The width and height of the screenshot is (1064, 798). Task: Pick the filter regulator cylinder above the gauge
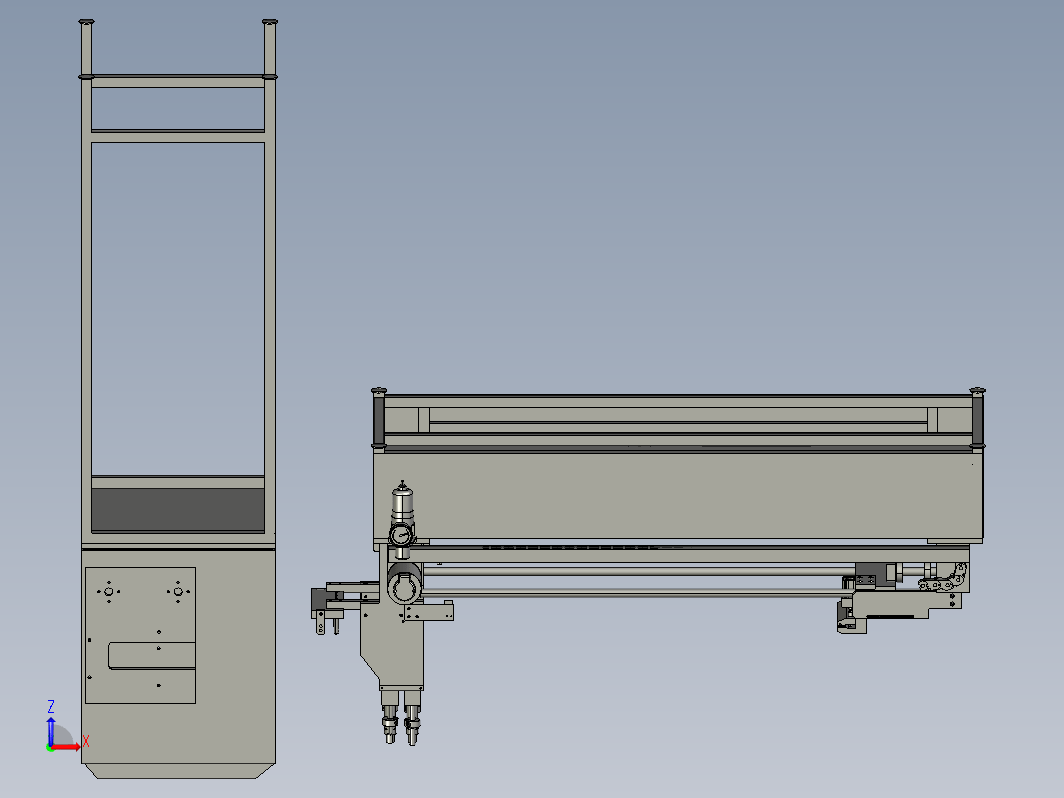[402, 504]
